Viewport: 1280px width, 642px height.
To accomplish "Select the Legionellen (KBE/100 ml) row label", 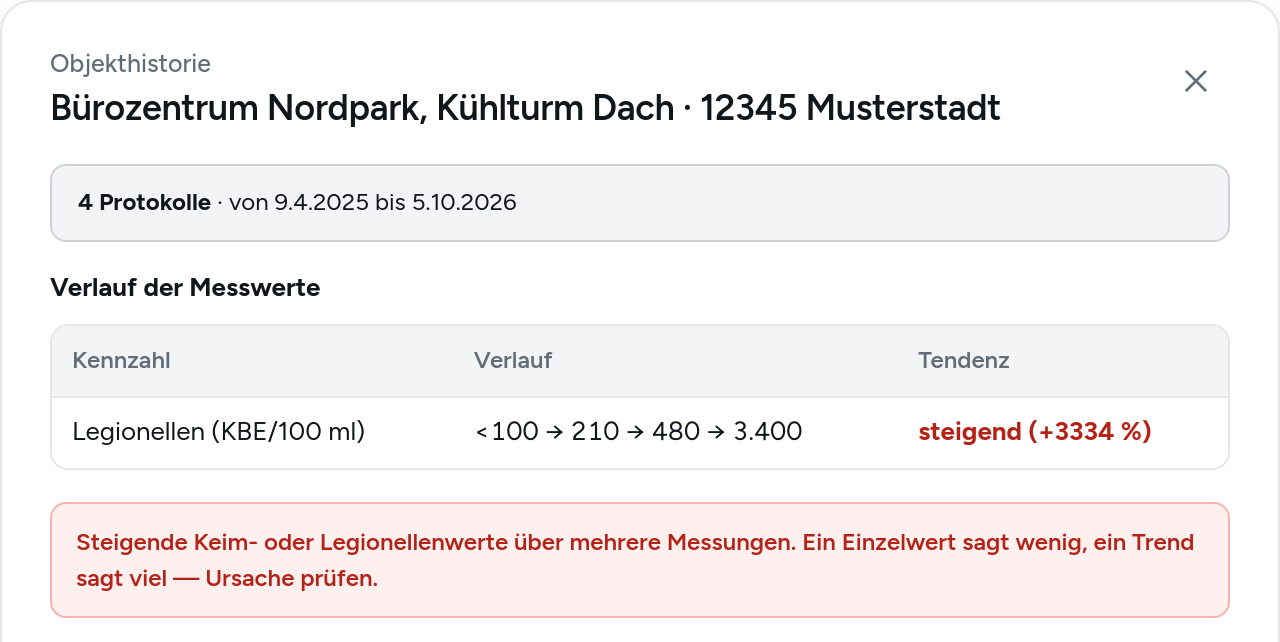I will 219,432.
